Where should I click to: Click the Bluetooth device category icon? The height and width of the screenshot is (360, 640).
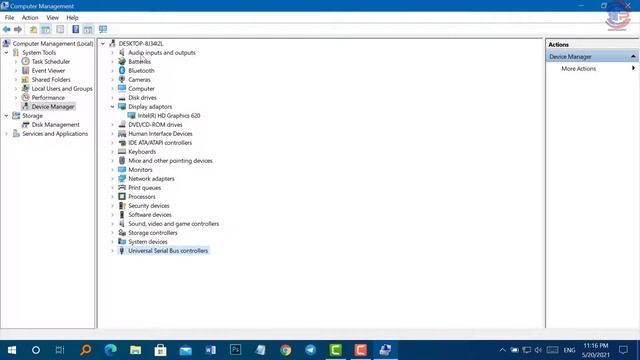pyautogui.click(x=122, y=70)
